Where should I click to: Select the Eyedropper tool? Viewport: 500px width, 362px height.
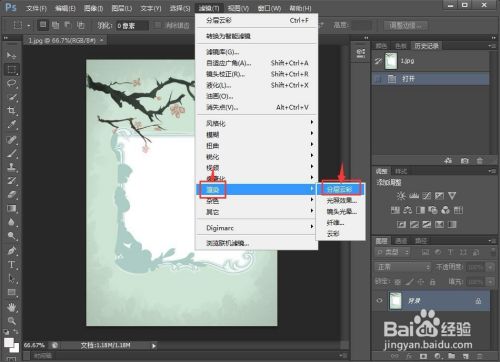tap(12, 125)
